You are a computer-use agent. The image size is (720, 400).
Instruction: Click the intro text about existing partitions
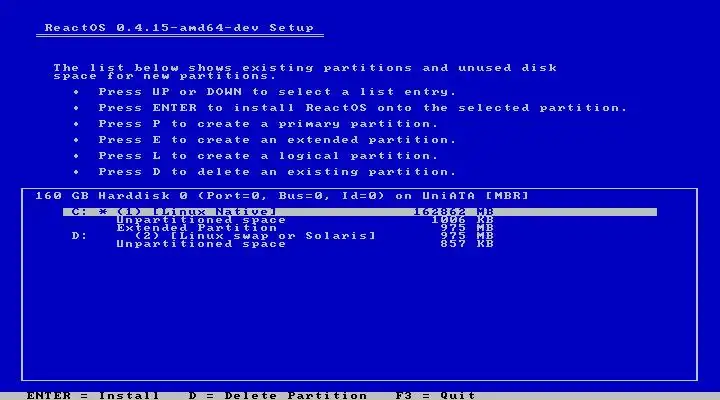click(x=305, y=72)
